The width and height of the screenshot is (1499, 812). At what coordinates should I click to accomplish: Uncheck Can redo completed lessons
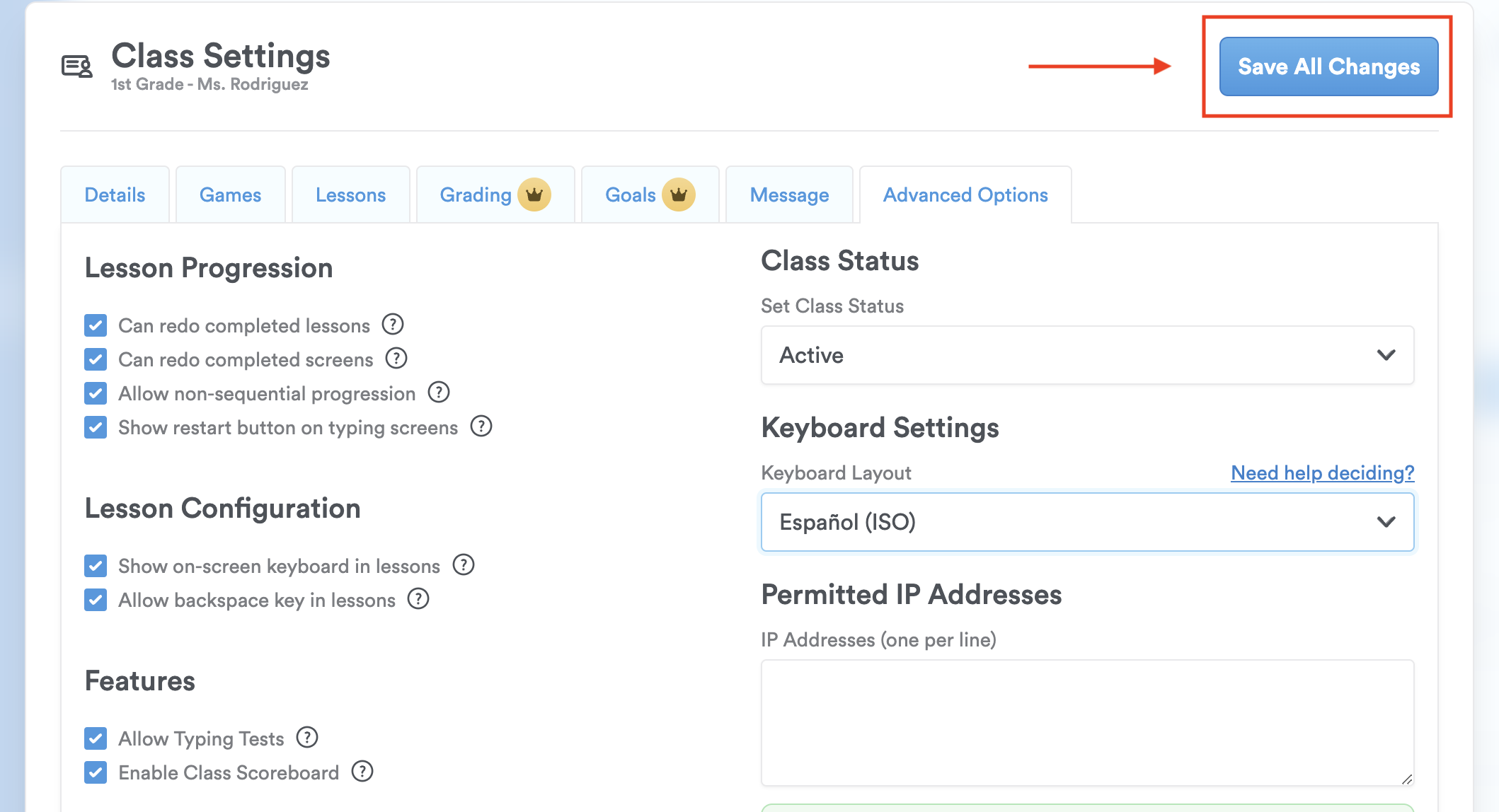[96, 325]
